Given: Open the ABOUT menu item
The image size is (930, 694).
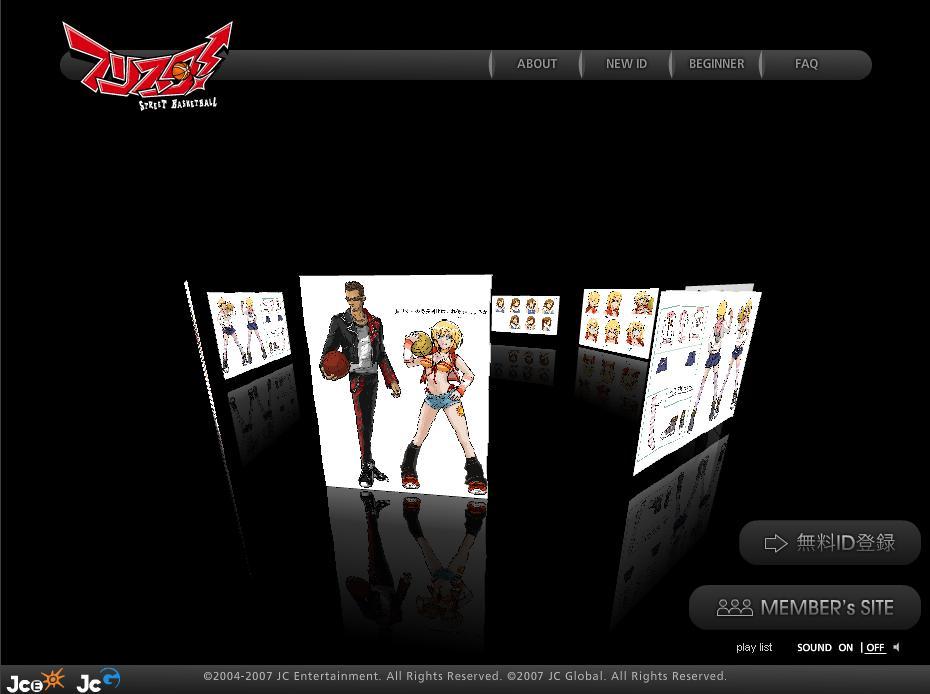Looking at the screenshot, I should (537, 64).
